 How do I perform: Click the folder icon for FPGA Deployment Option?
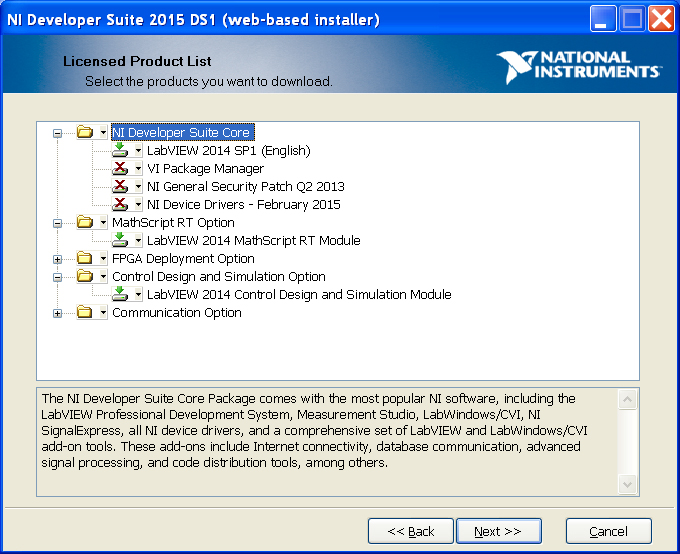(x=85, y=259)
